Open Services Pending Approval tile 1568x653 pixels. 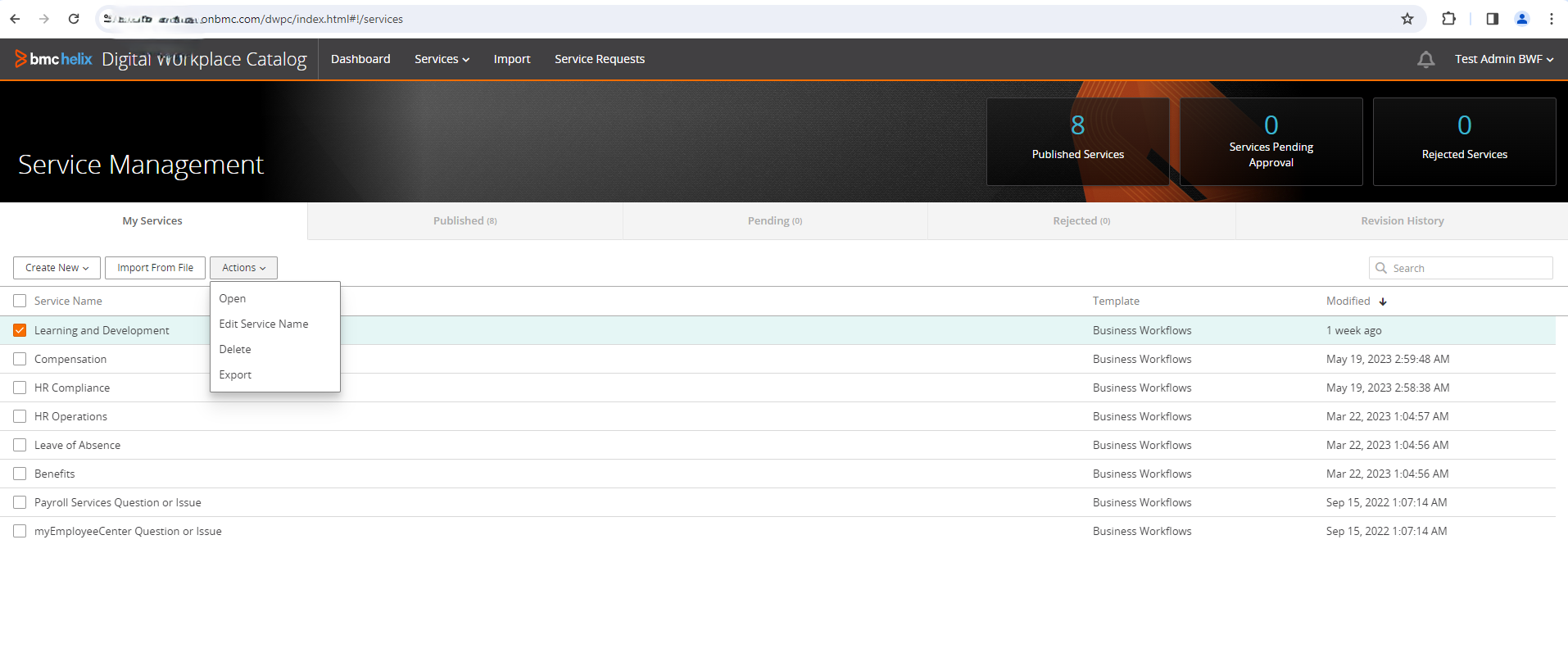(x=1271, y=142)
